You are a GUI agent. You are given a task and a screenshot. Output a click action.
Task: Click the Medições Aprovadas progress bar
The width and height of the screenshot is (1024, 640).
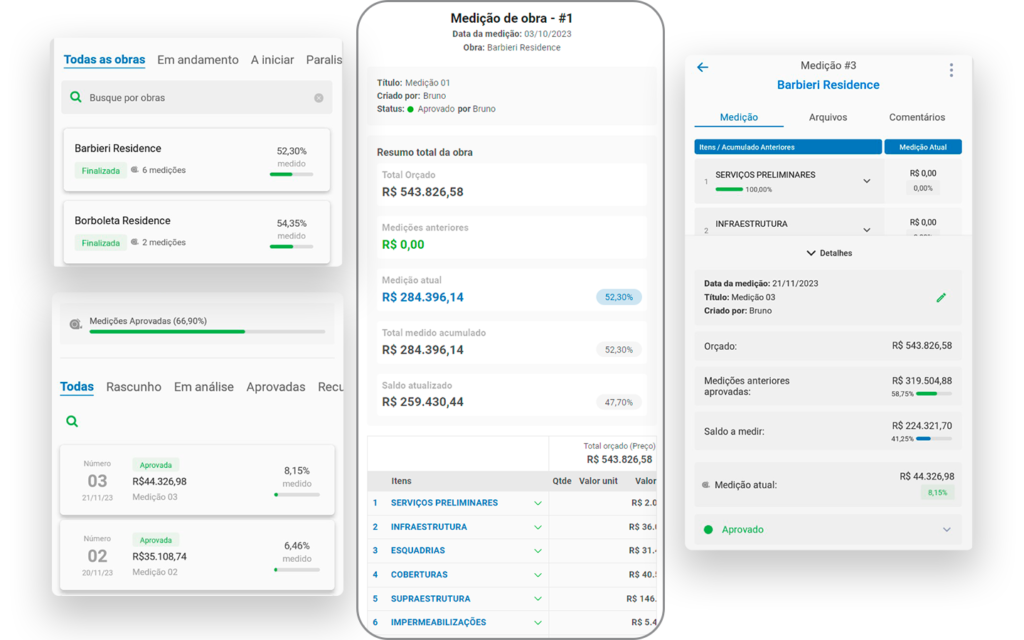pos(206,331)
